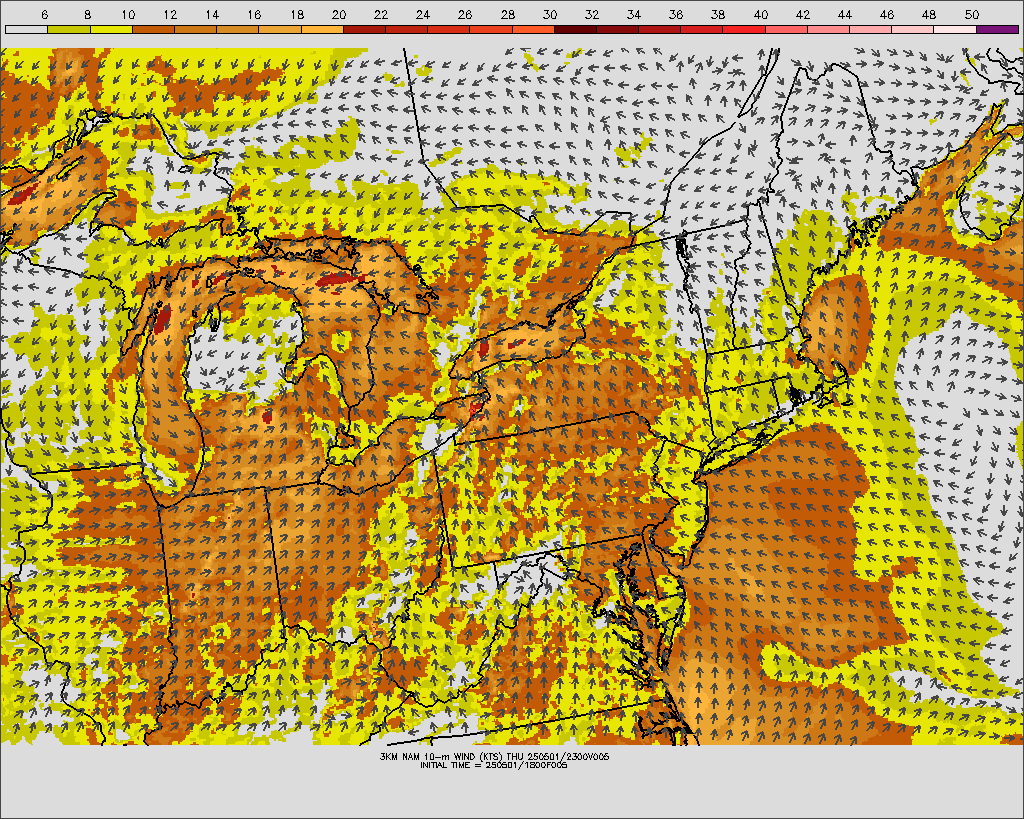Select the legend label "36"

pyautogui.click(x=676, y=14)
